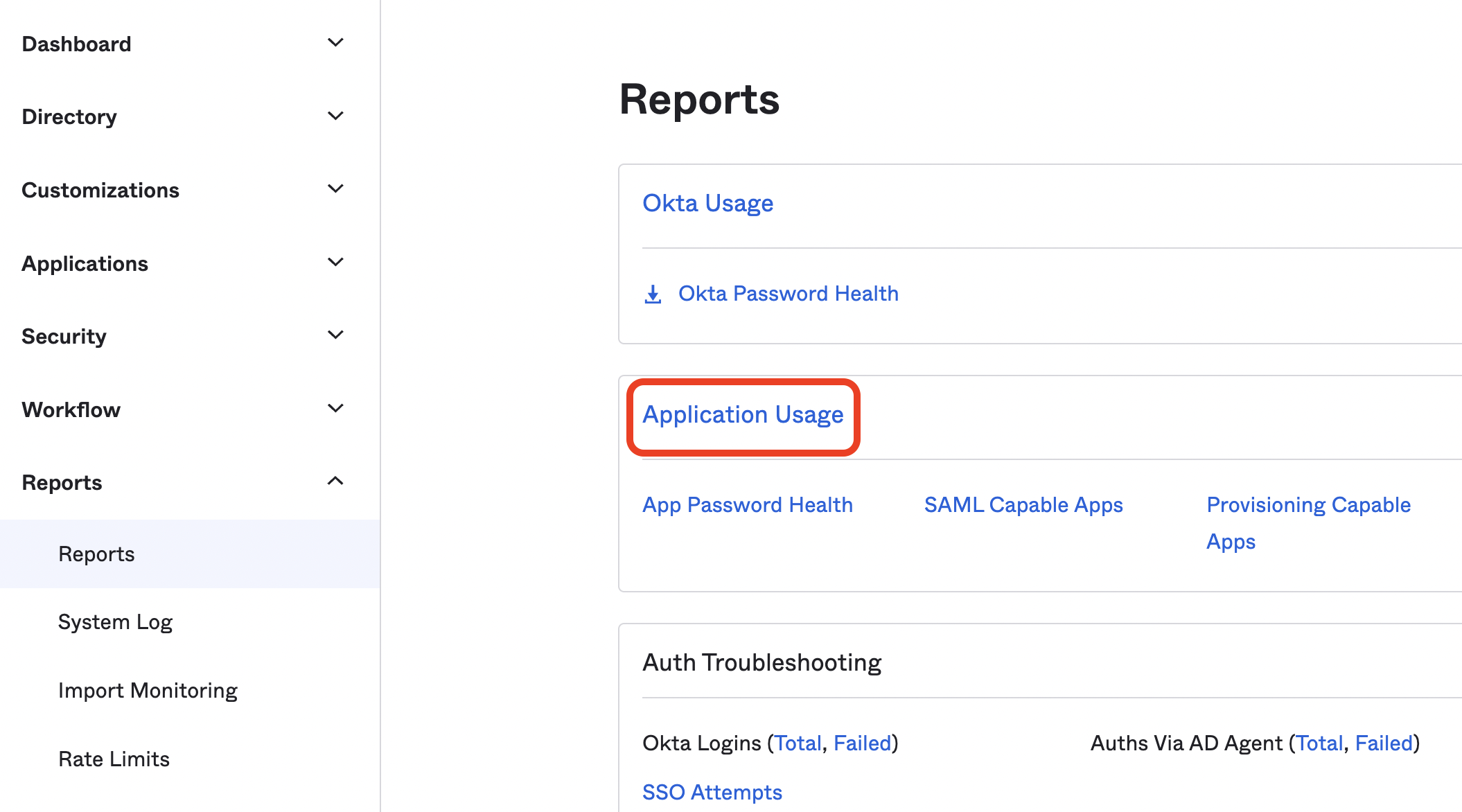View SAML Capable Apps report
The height and width of the screenshot is (812, 1462).
[x=1023, y=505]
